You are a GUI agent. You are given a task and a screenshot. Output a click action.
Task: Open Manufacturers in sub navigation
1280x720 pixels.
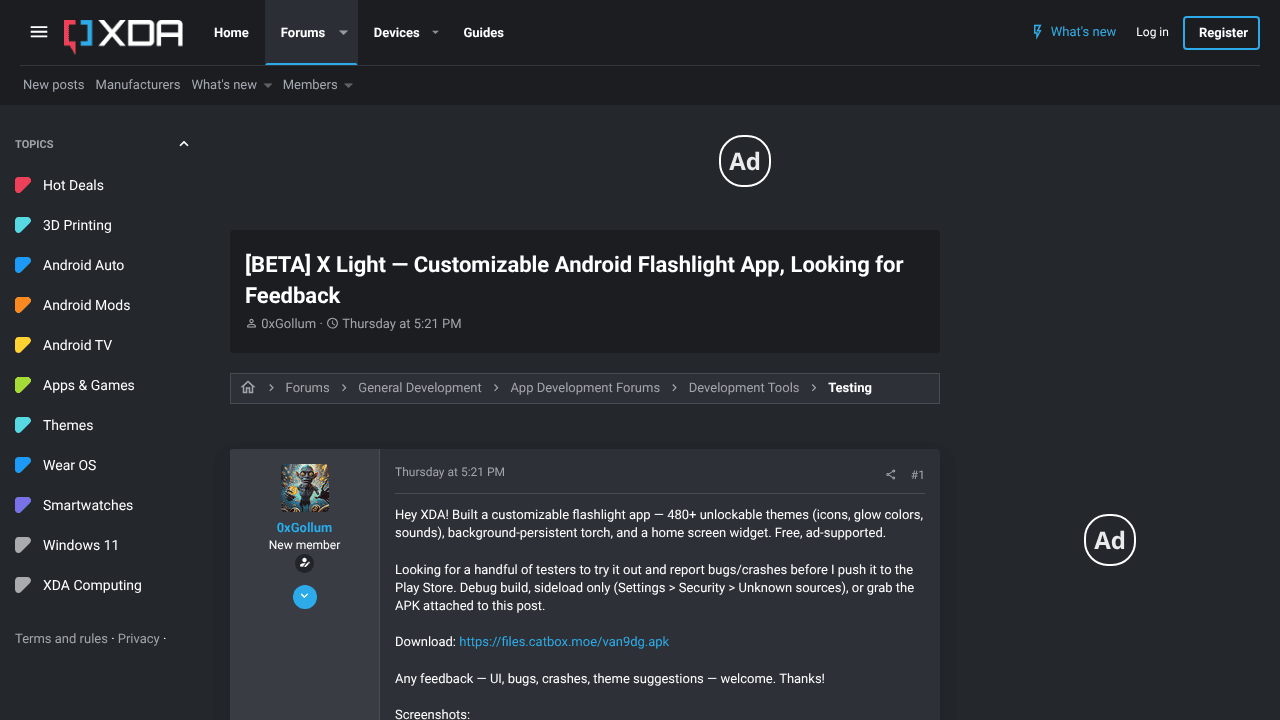(138, 85)
